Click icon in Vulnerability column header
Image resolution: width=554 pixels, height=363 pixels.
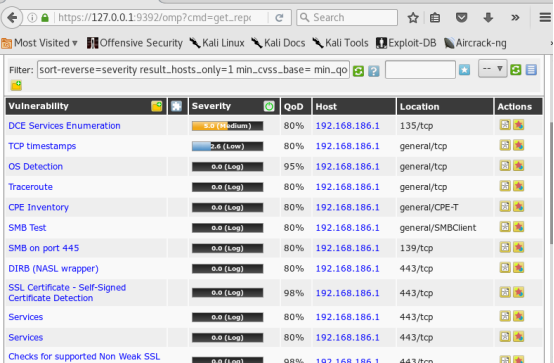[x=157, y=106]
